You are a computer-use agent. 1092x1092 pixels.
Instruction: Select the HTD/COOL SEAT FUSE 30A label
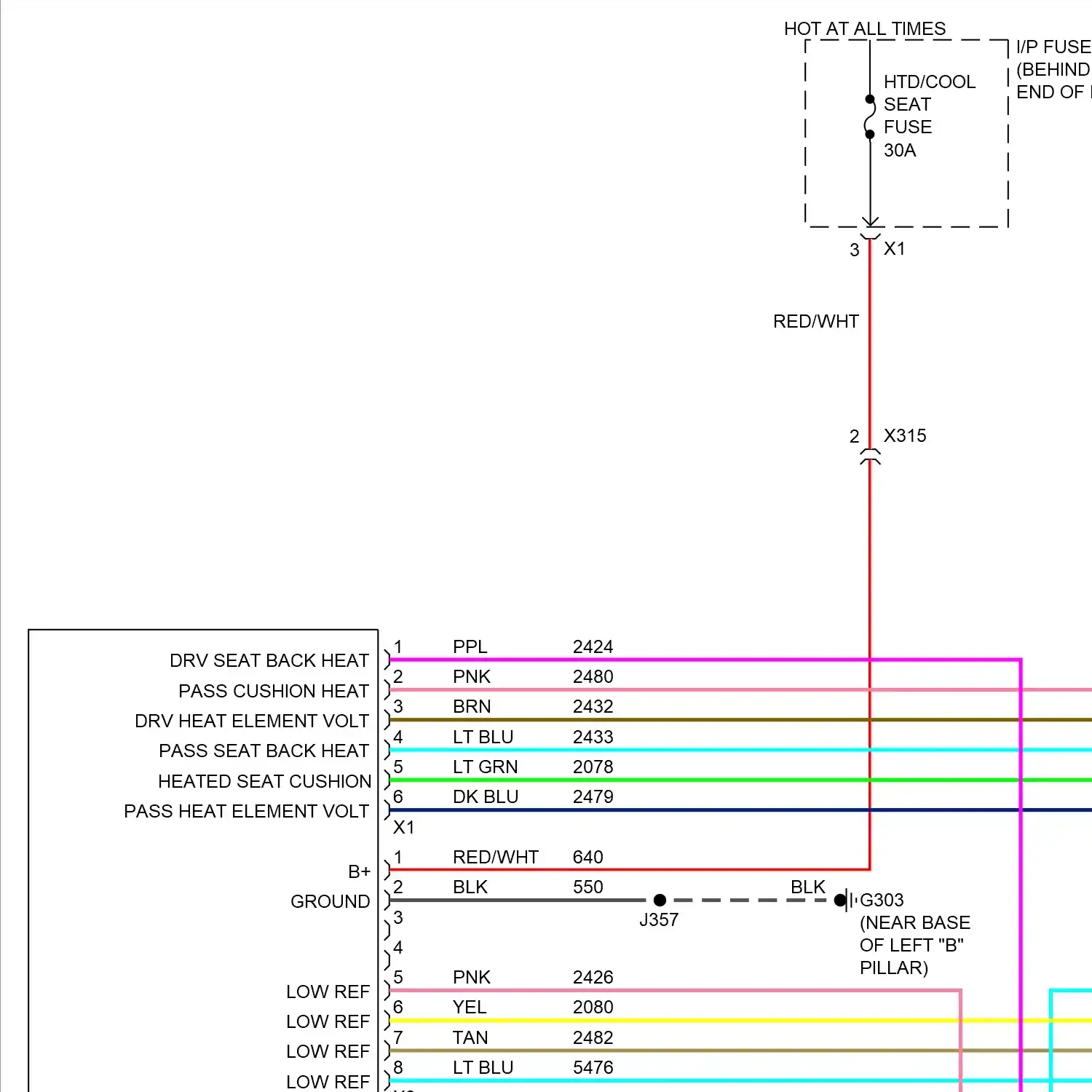click(929, 116)
